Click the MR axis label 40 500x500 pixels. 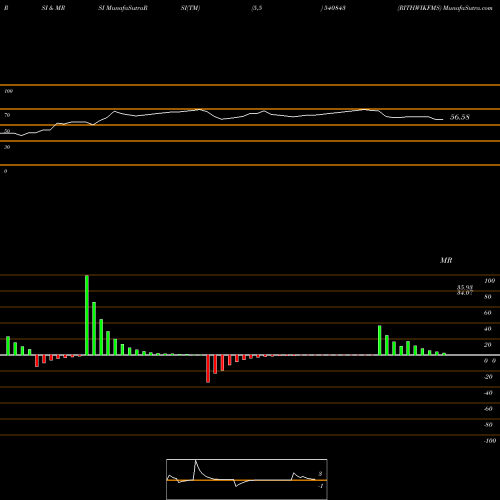pyautogui.click(x=488, y=329)
